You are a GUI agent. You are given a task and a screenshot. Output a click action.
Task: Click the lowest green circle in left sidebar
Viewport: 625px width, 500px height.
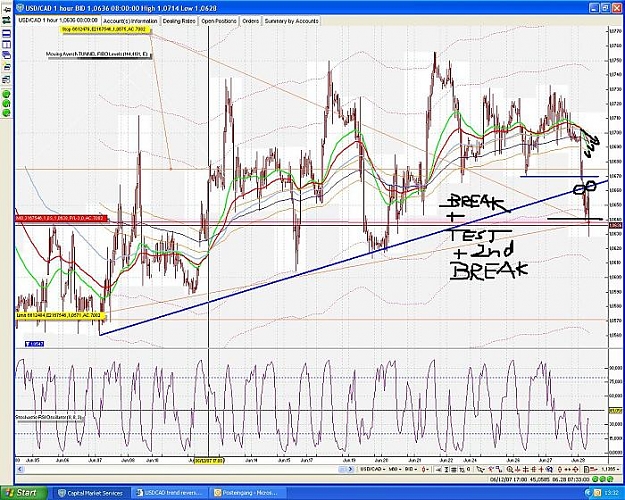click(x=6, y=113)
